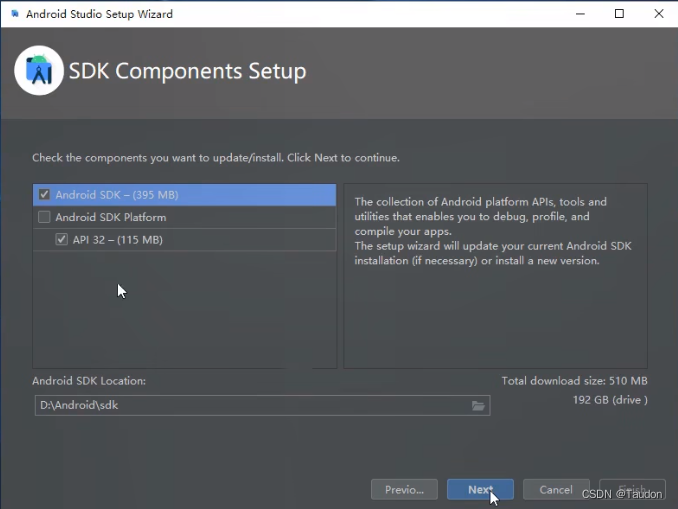Click the 'Total download size: 510 MB' text
Image resolution: width=678 pixels, height=509 pixels.
(x=574, y=381)
